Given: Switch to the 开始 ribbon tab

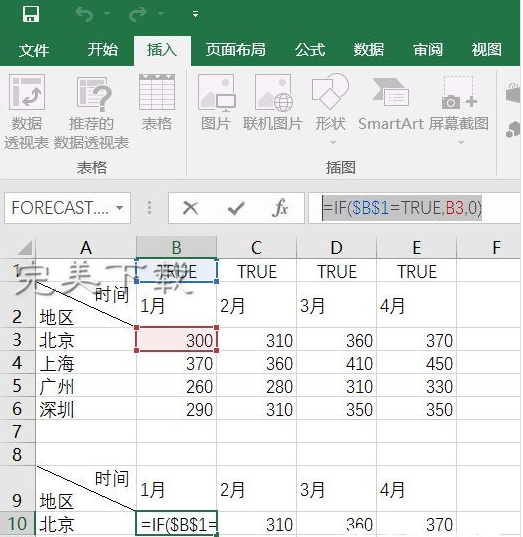Looking at the screenshot, I should coord(102,50).
